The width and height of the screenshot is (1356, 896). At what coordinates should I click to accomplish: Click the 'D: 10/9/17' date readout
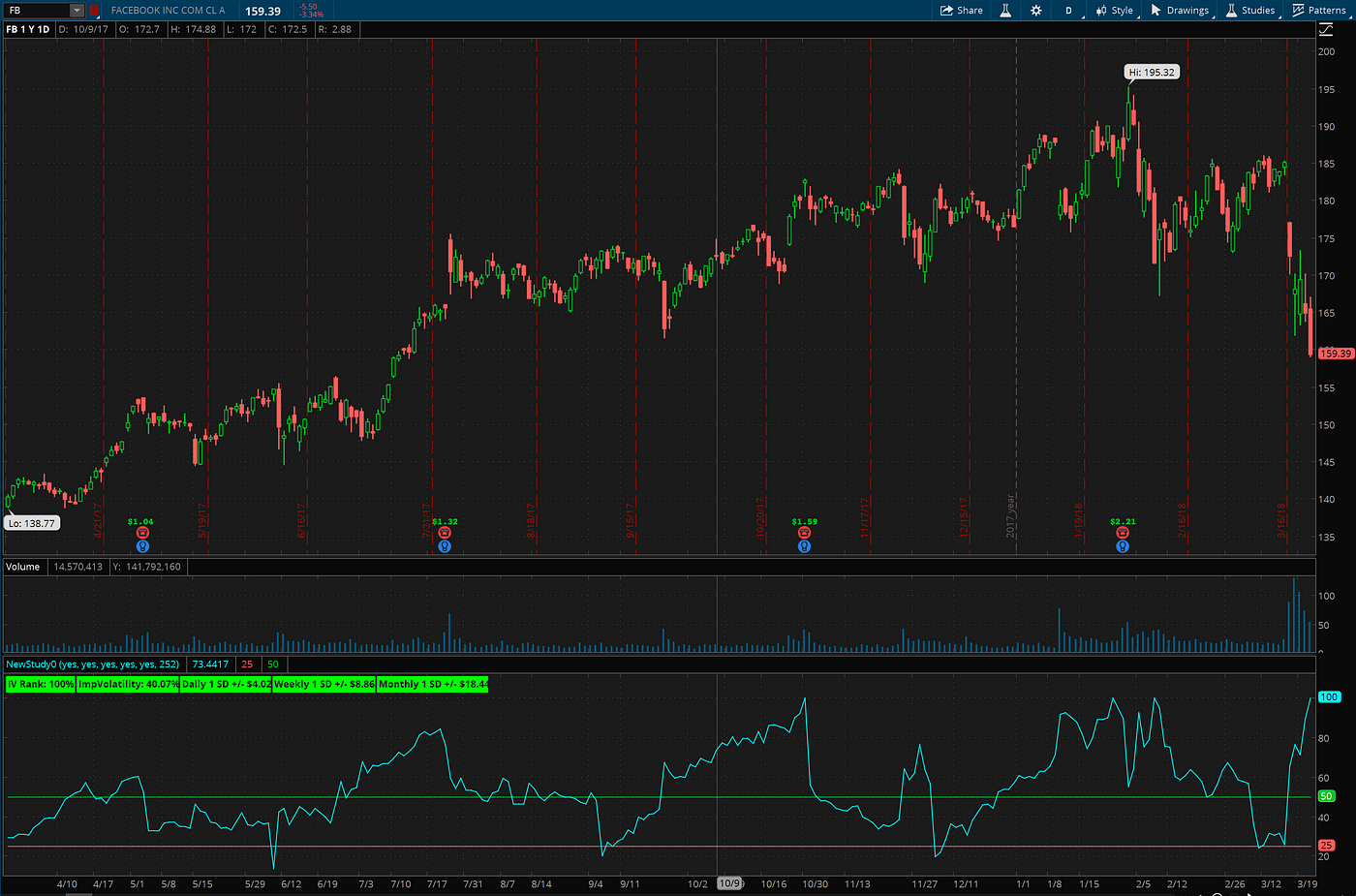[x=83, y=30]
